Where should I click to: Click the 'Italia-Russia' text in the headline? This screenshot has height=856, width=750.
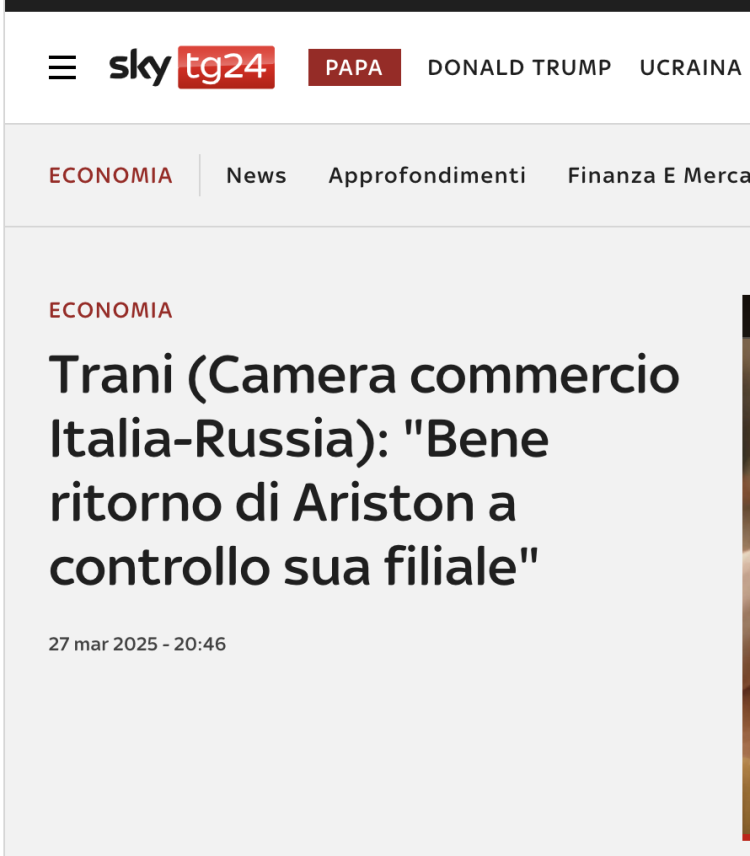click(x=219, y=439)
